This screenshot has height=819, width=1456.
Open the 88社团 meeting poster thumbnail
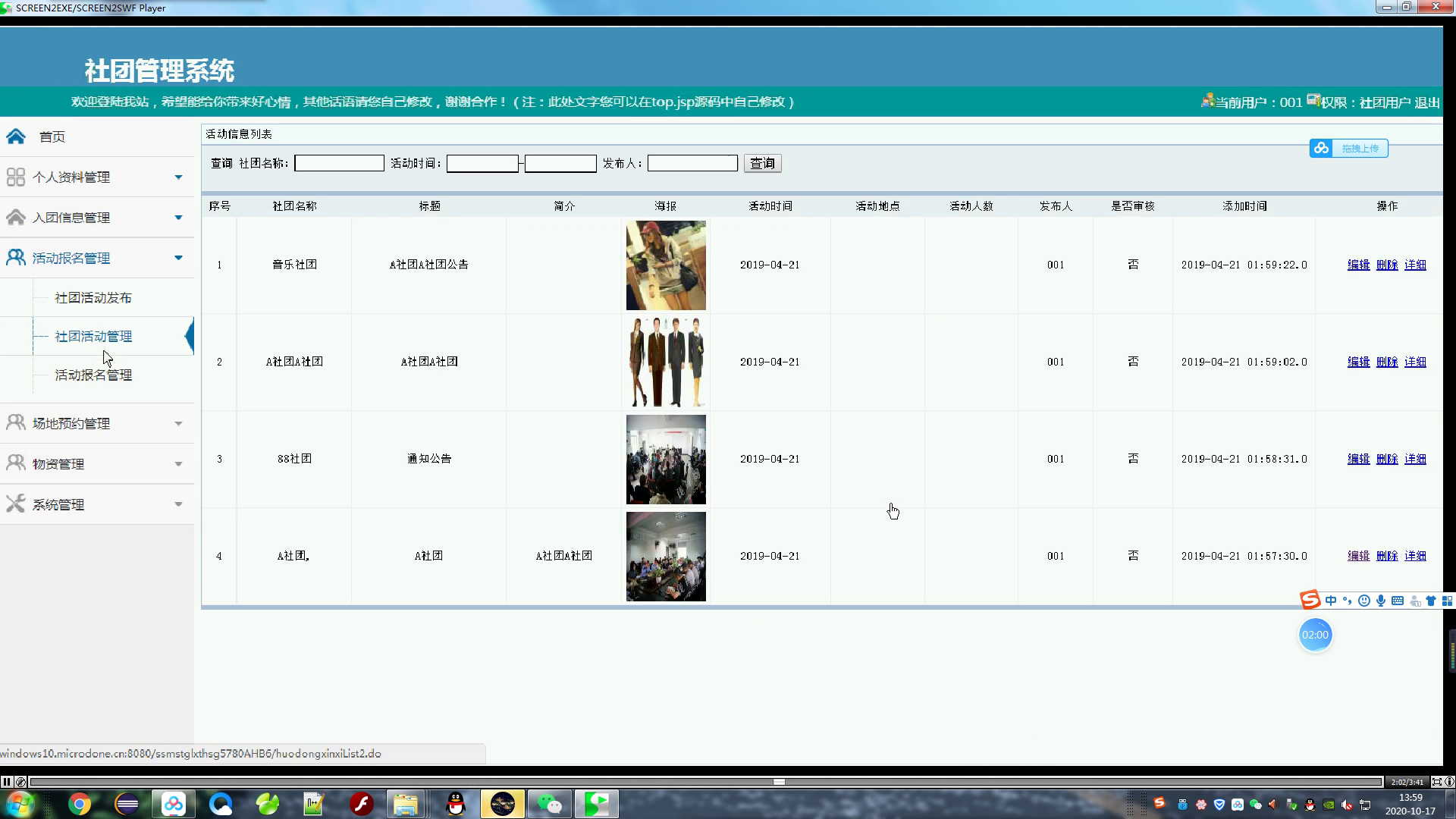(x=666, y=460)
